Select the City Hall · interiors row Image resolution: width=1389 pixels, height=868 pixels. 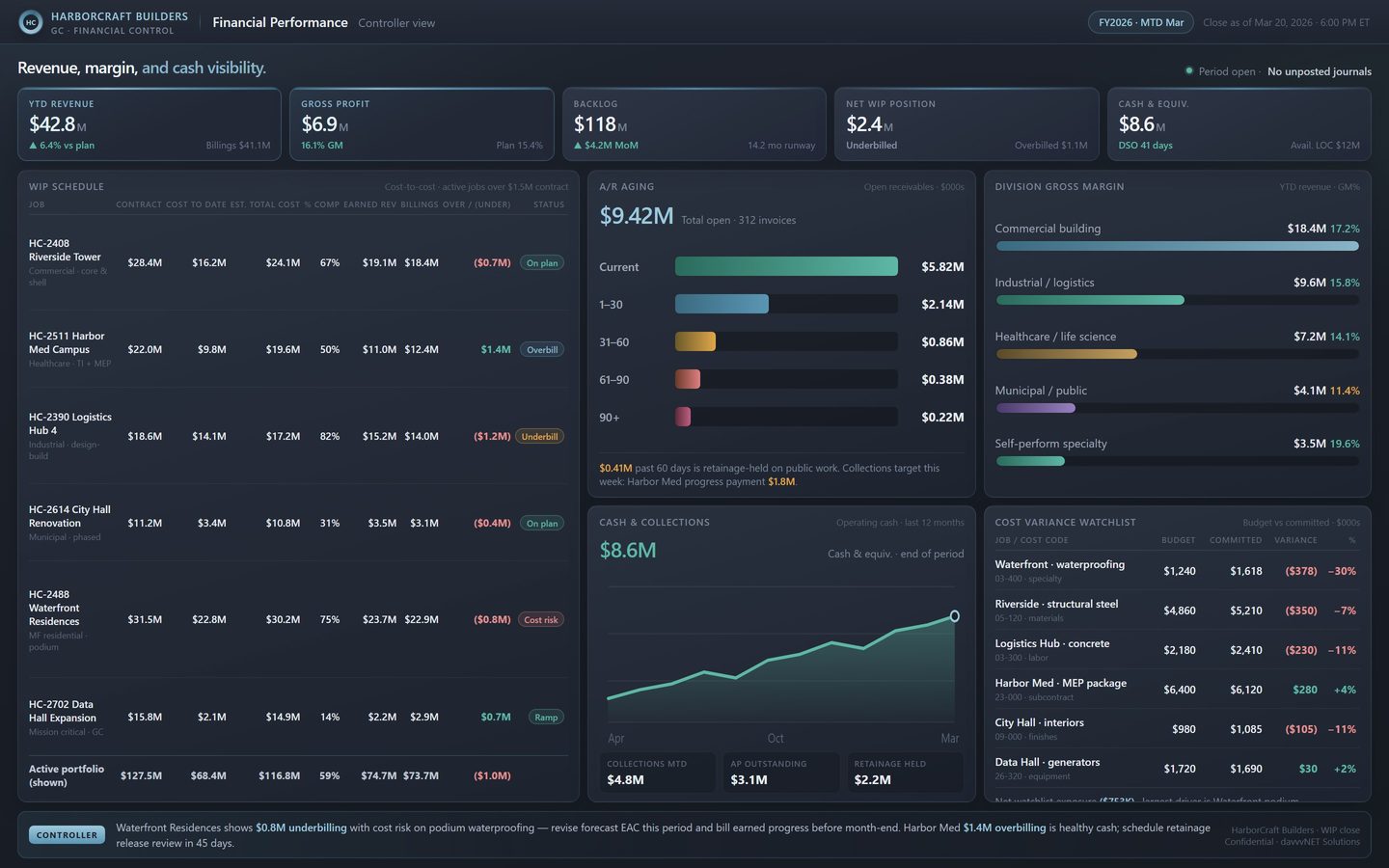(x=1177, y=729)
